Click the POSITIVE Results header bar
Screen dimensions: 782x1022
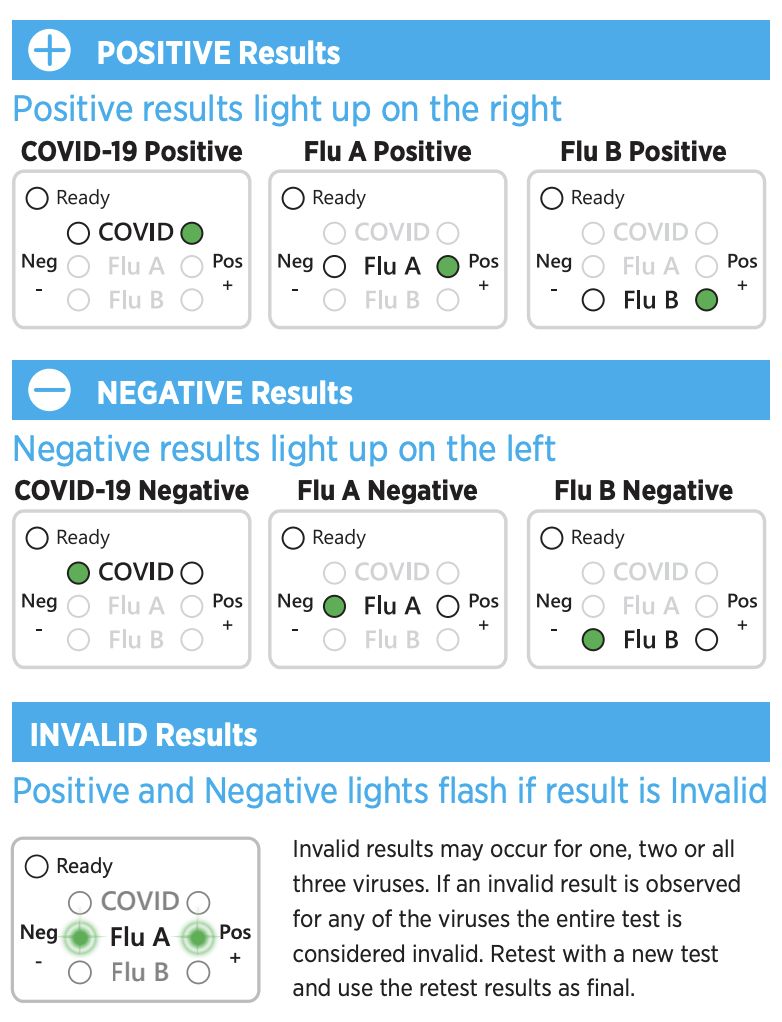click(x=390, y=52)
